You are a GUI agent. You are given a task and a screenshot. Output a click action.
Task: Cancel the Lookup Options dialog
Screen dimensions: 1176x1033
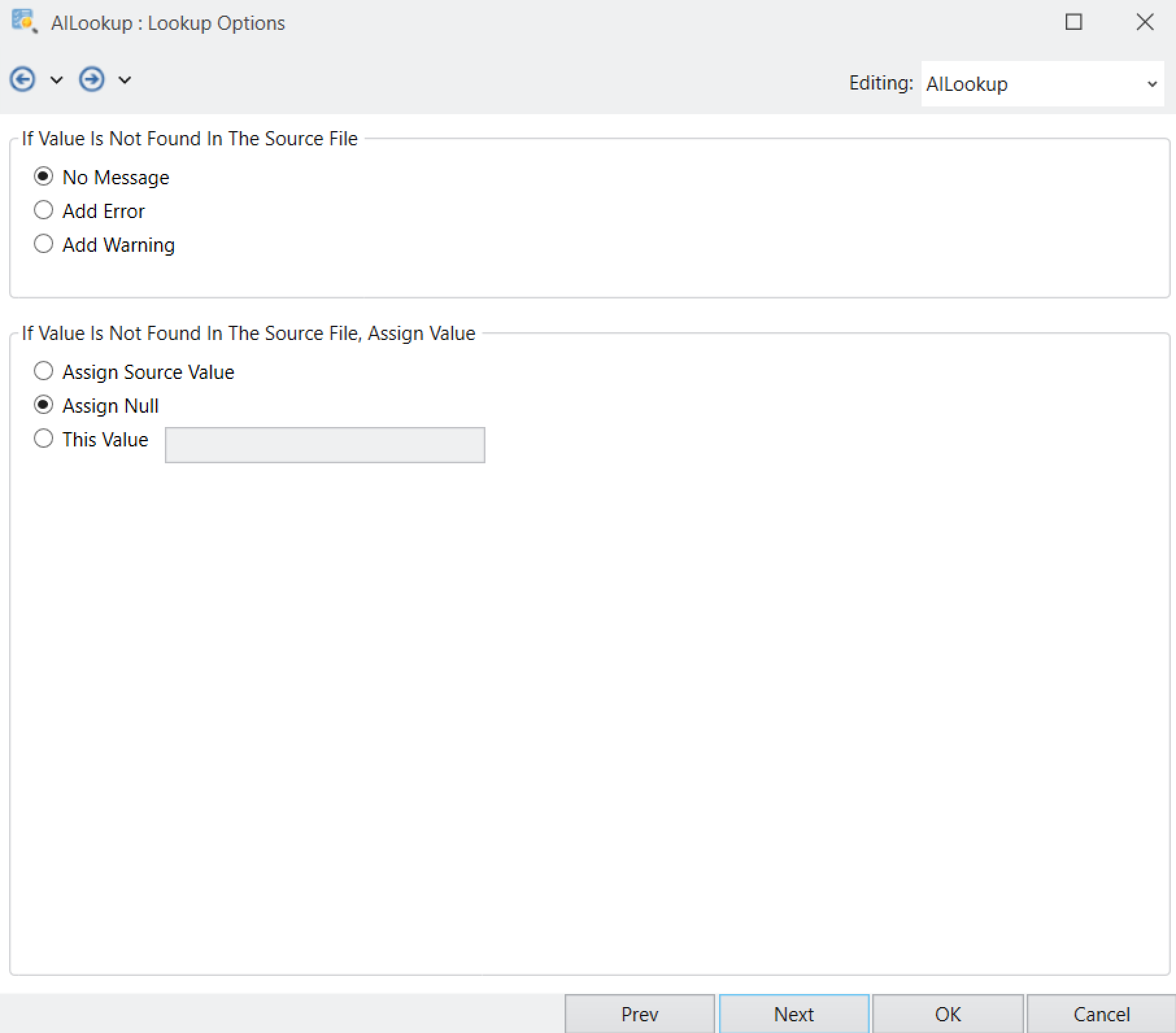point(1101,1014)
